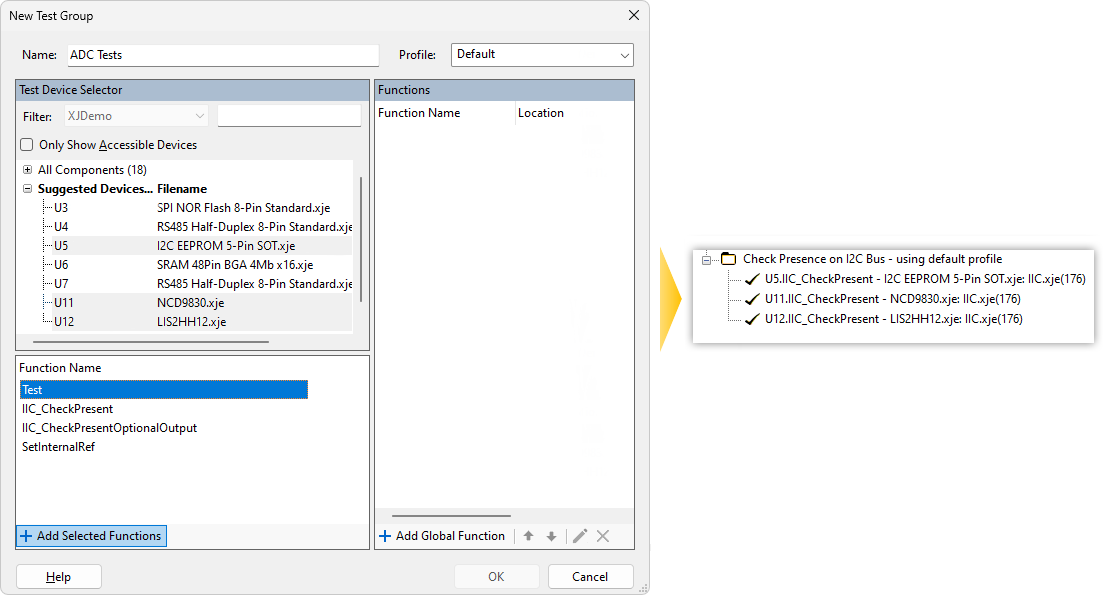Enable Only Show Accessible Devices checkbox
This screenshot has height=595, width=1113.
(27, 145)
